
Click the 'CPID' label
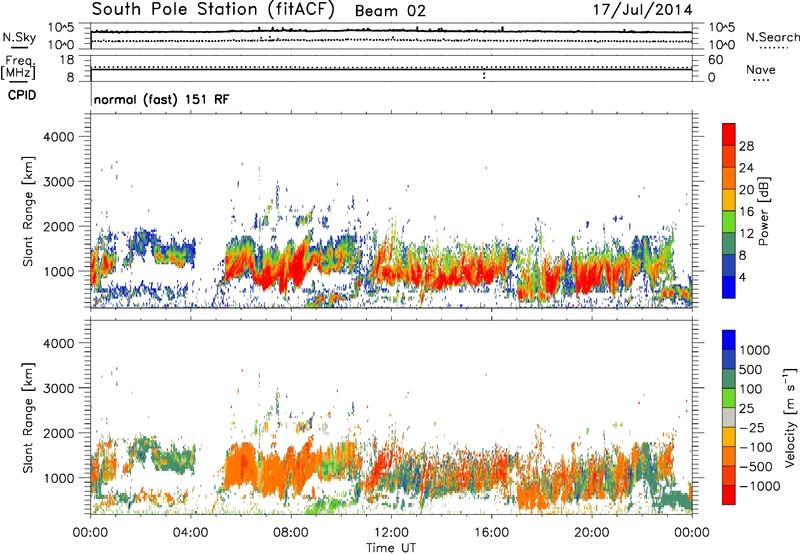click(22, 95)
